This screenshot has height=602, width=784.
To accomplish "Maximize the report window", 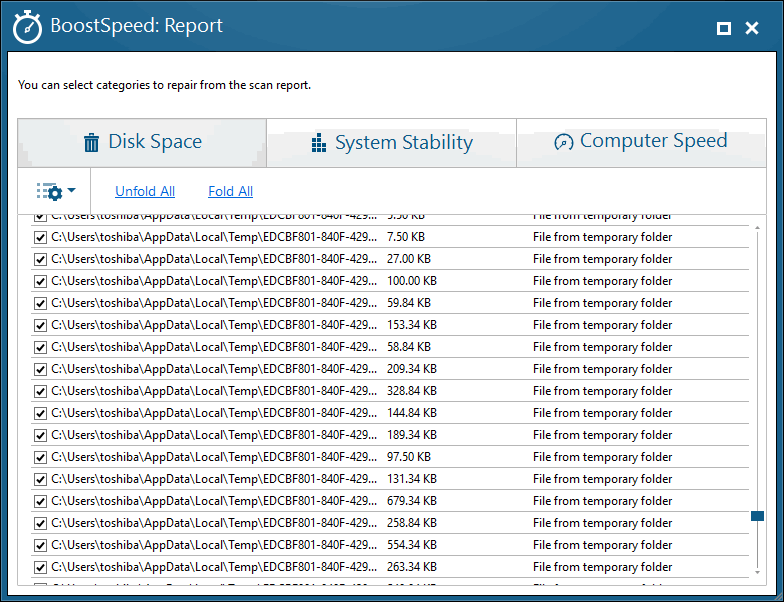I will click(x=724, y=28).
